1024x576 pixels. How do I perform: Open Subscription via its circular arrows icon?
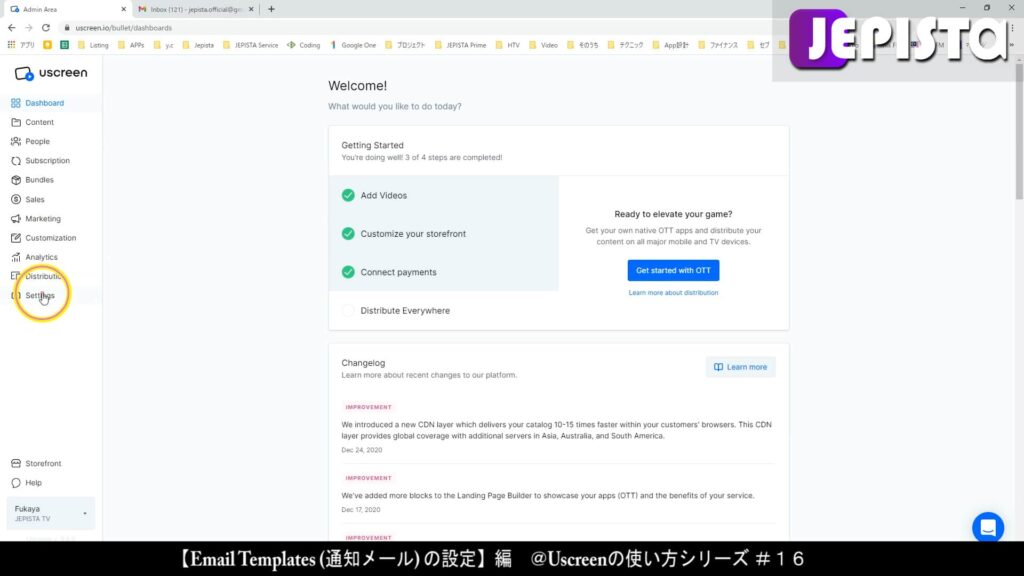point(16,161)
